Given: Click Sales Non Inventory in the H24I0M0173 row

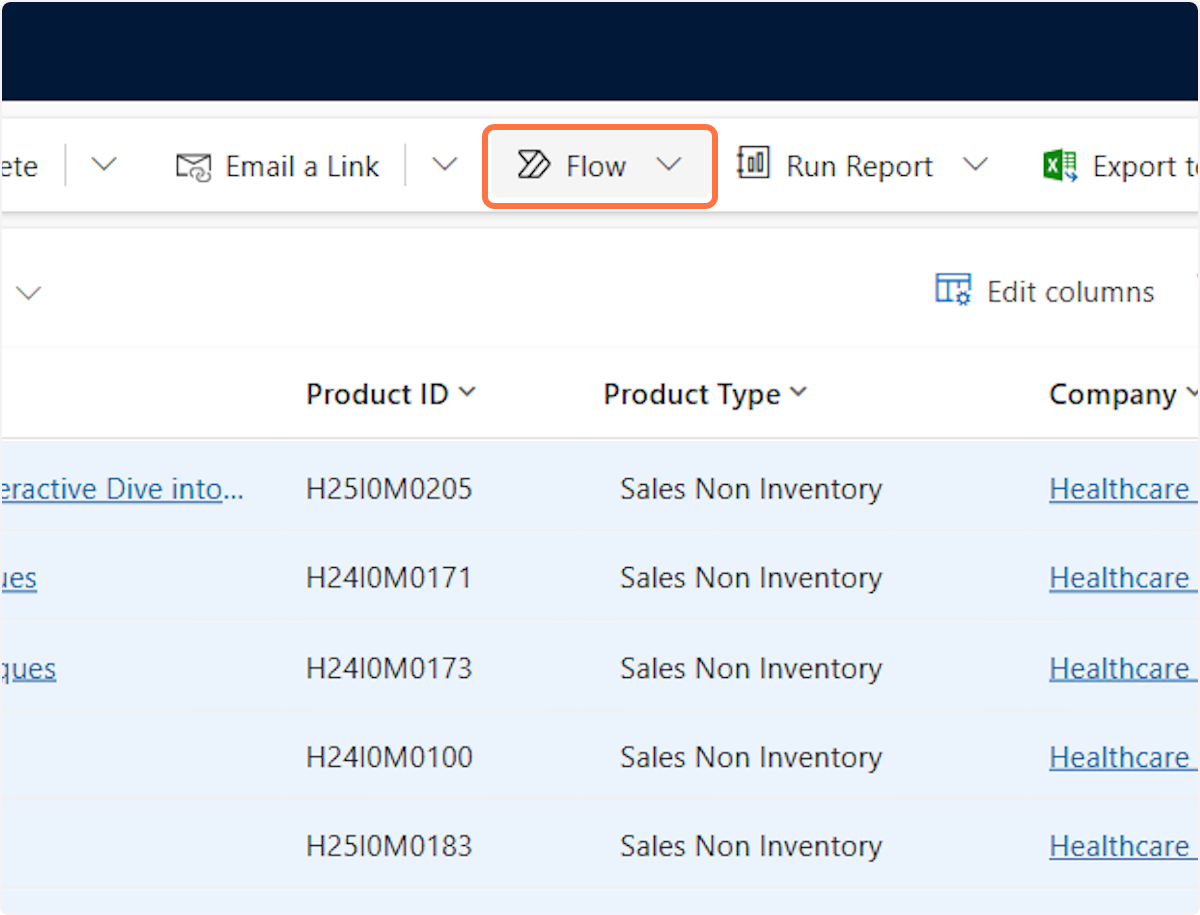Looking at the screenshot, I should tap(750, 668).
